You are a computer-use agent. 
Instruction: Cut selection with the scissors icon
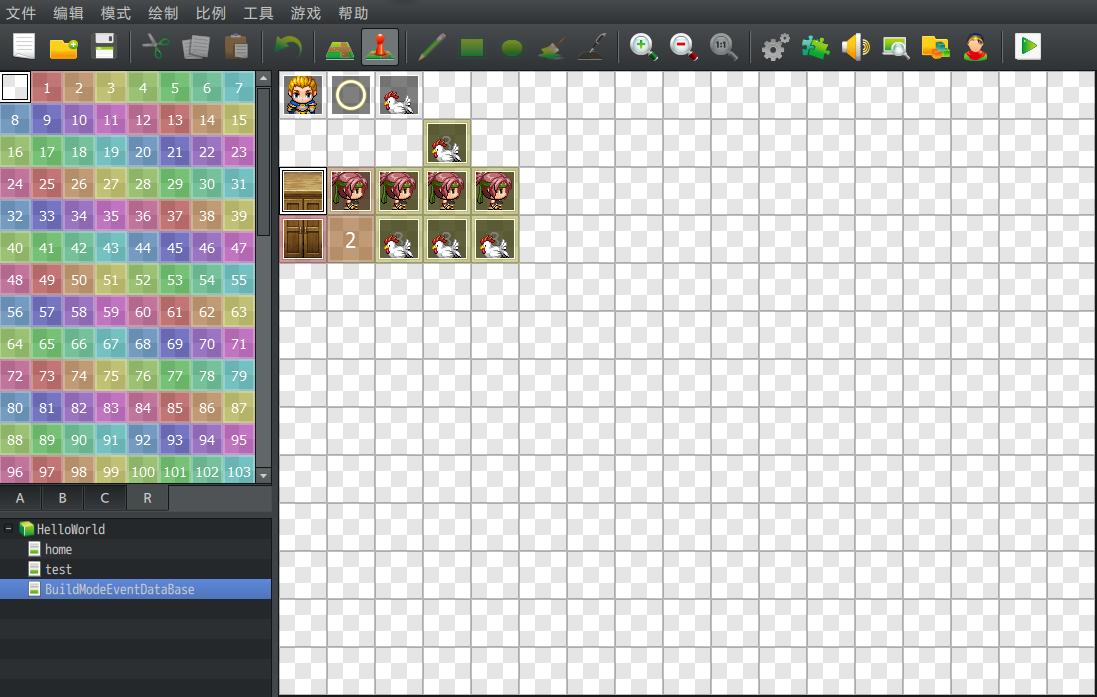(x=155, y=47)
